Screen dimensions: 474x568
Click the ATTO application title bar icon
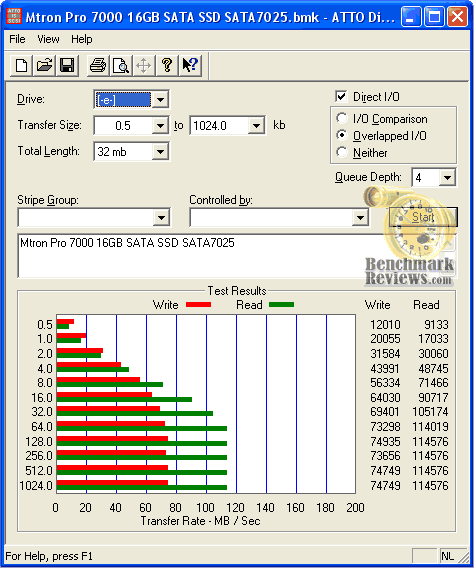14,16
